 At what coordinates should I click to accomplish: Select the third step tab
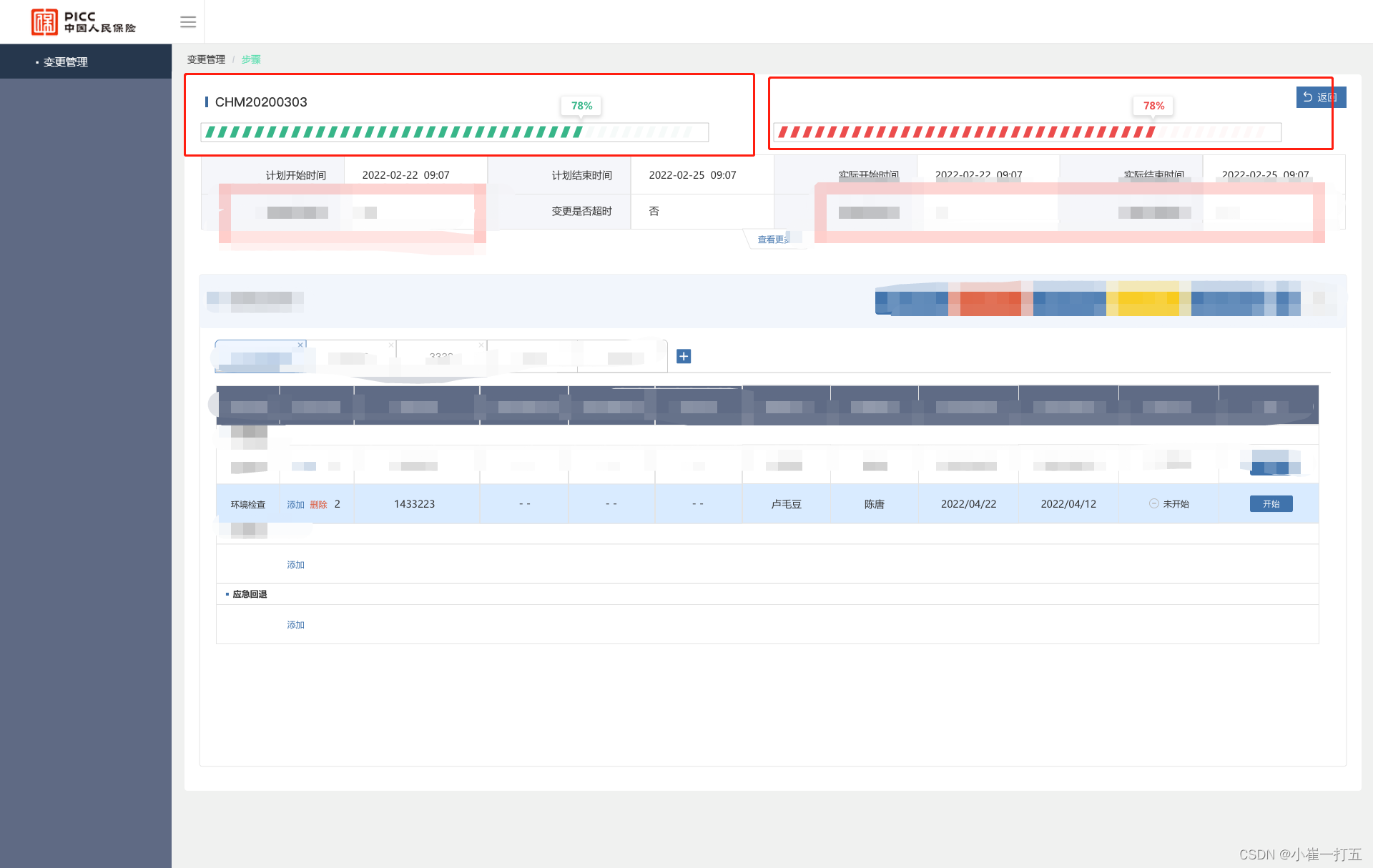(x=441, y=356)
